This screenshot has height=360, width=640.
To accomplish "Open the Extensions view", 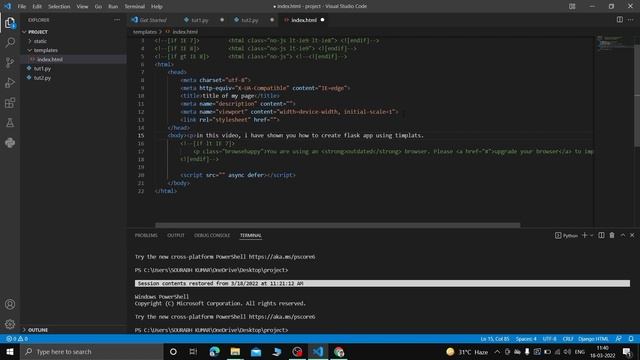I will [10, 102].
